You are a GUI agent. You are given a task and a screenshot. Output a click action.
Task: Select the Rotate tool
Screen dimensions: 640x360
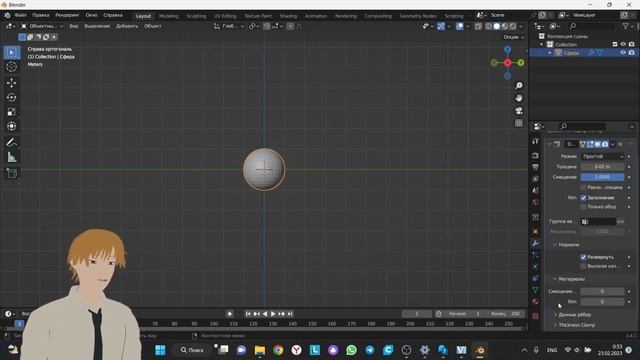(x=11, y=97)
